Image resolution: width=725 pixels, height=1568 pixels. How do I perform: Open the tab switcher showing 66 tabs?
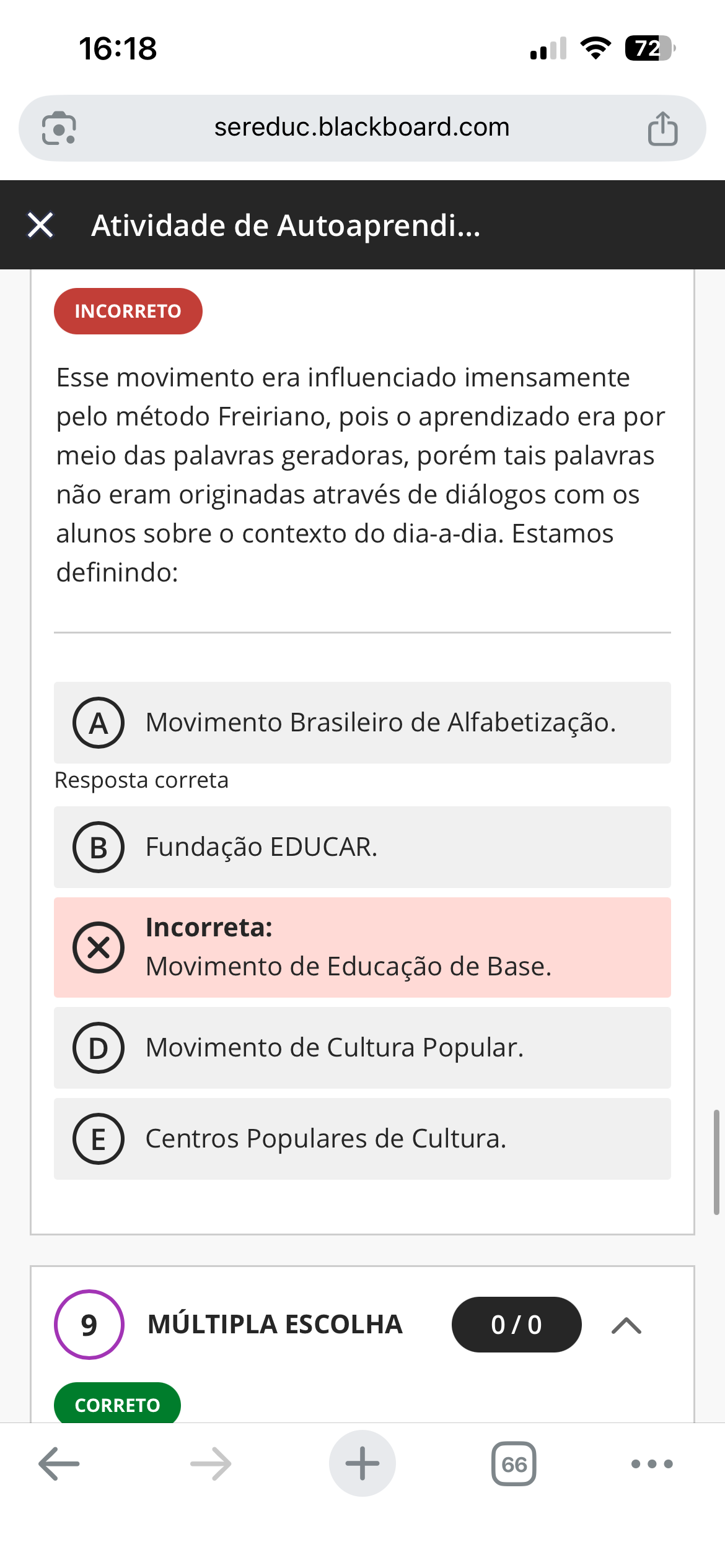click(x=514, y=1464)
